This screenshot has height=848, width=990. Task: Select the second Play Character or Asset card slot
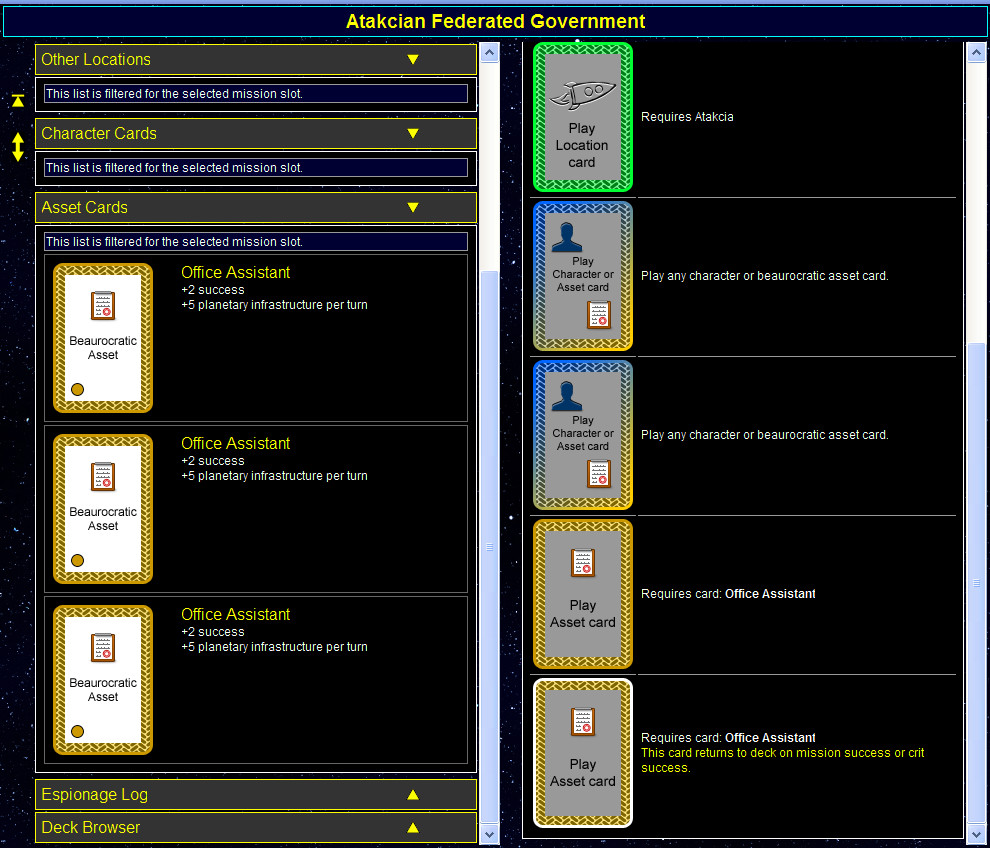582,434
